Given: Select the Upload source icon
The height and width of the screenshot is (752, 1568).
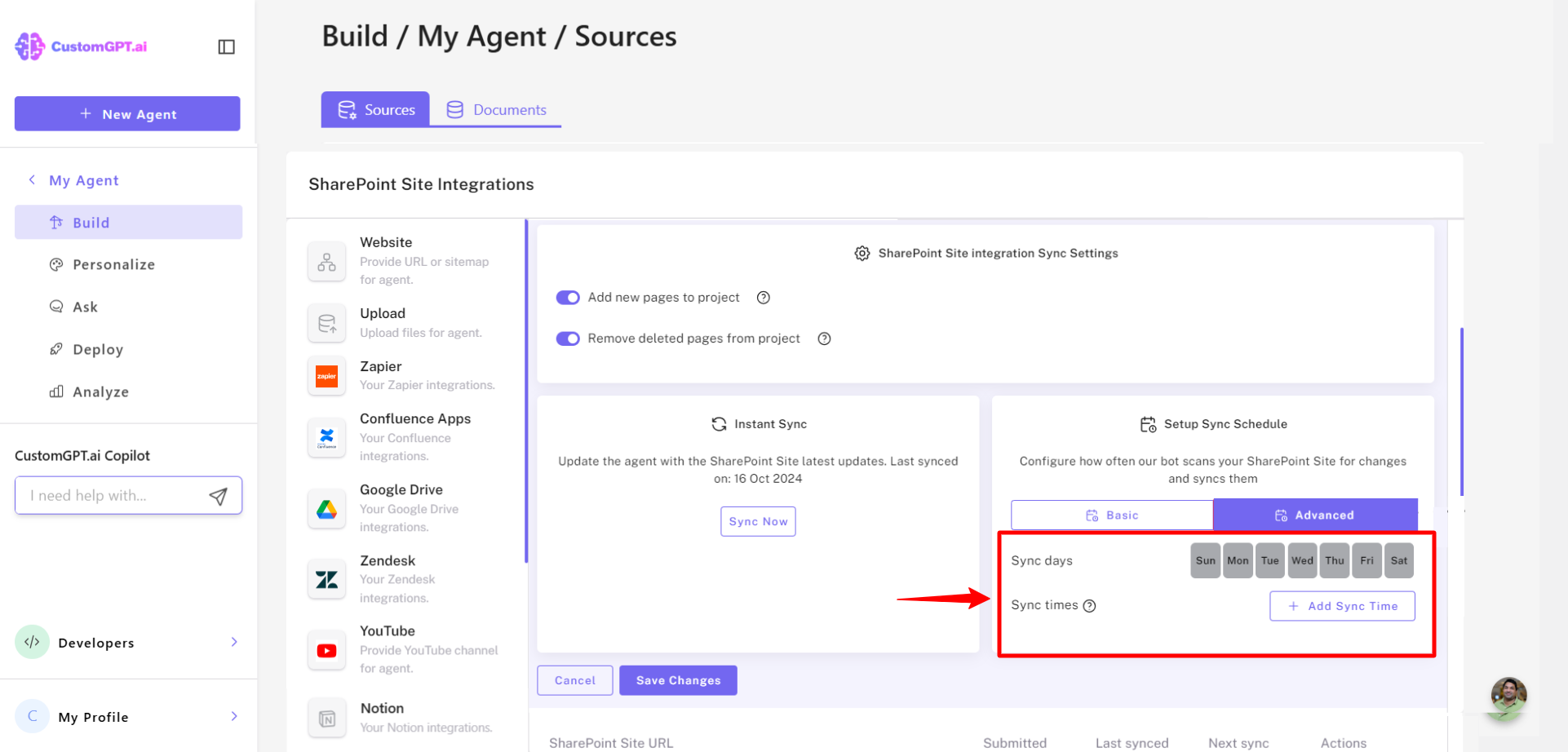Looking at the screenshot, I should pos(327,324).
